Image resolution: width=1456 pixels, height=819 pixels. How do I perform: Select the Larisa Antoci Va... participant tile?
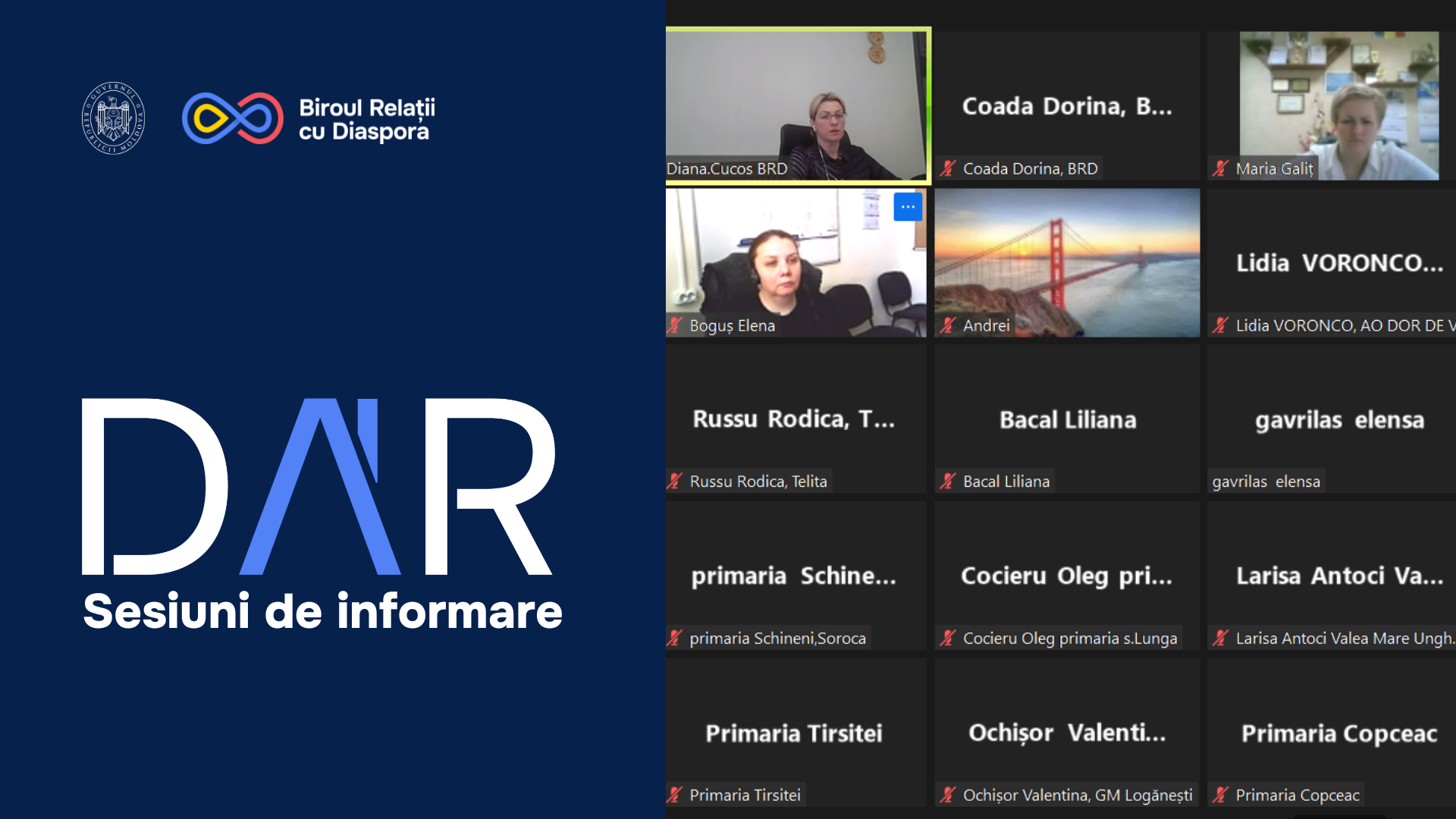1332,576
